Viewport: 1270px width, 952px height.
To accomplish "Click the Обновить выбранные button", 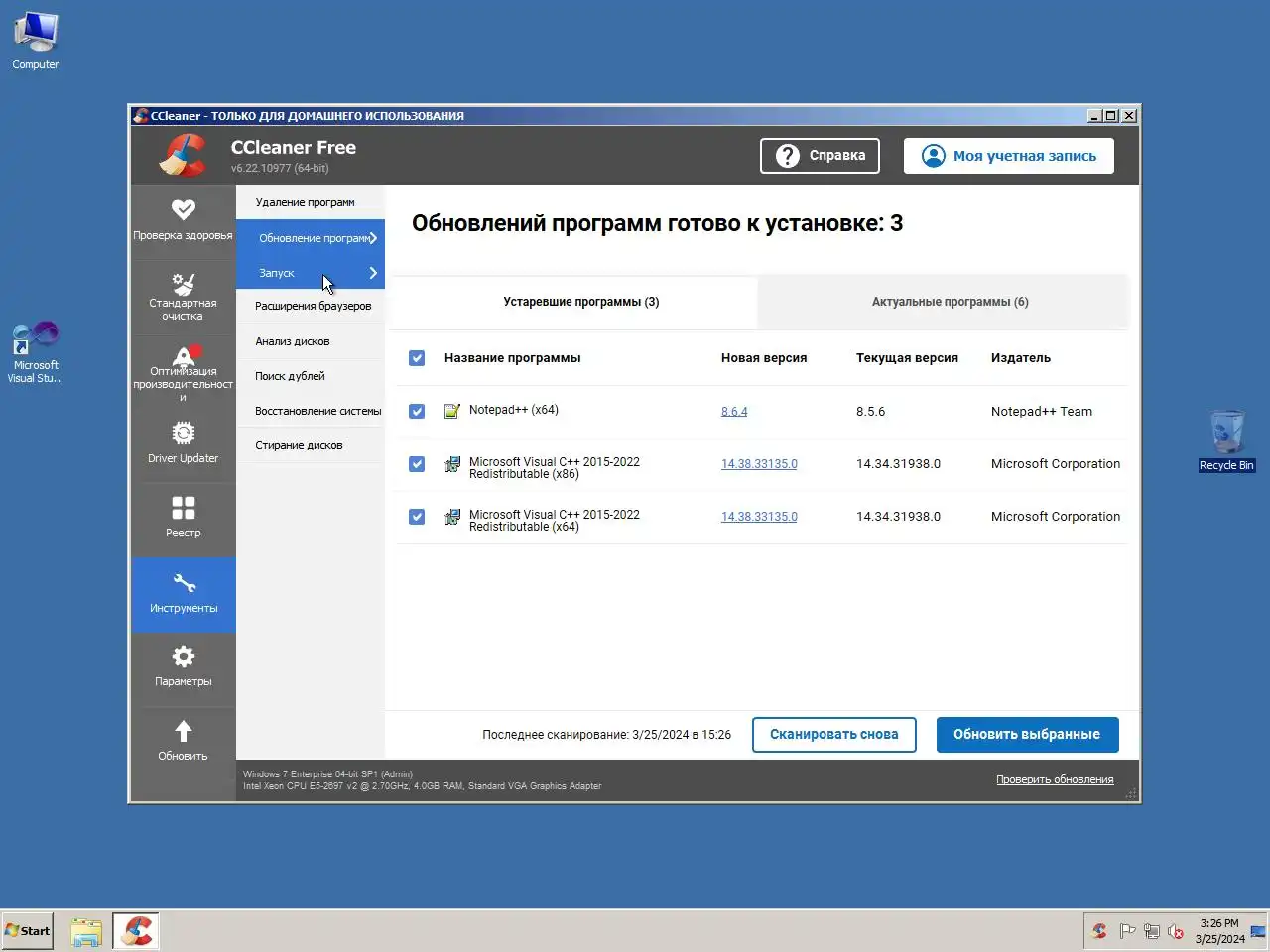I will pyautogui.click(x=1027, y=735).
